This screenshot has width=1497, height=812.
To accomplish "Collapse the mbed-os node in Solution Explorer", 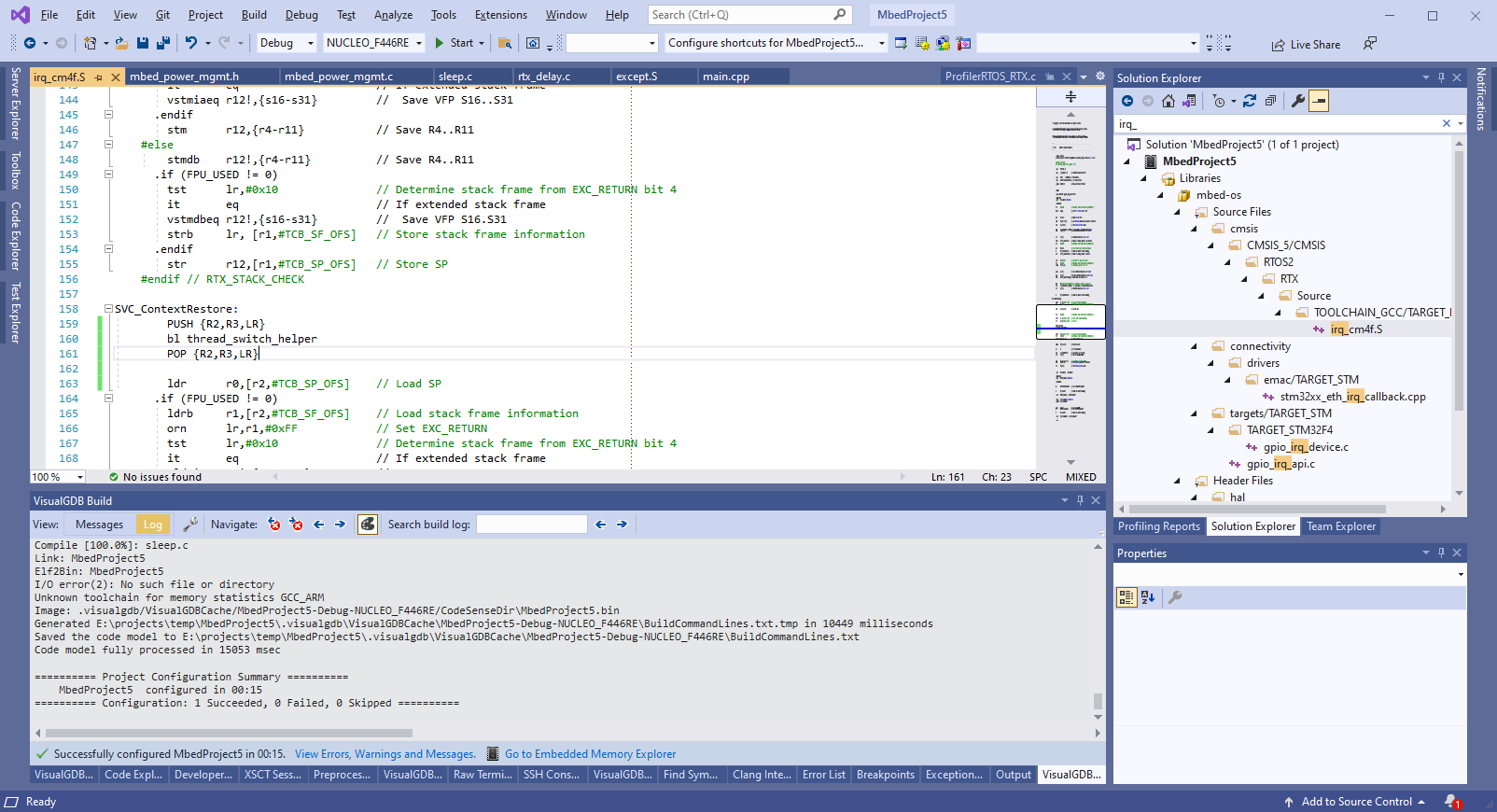I will 1160,195.
